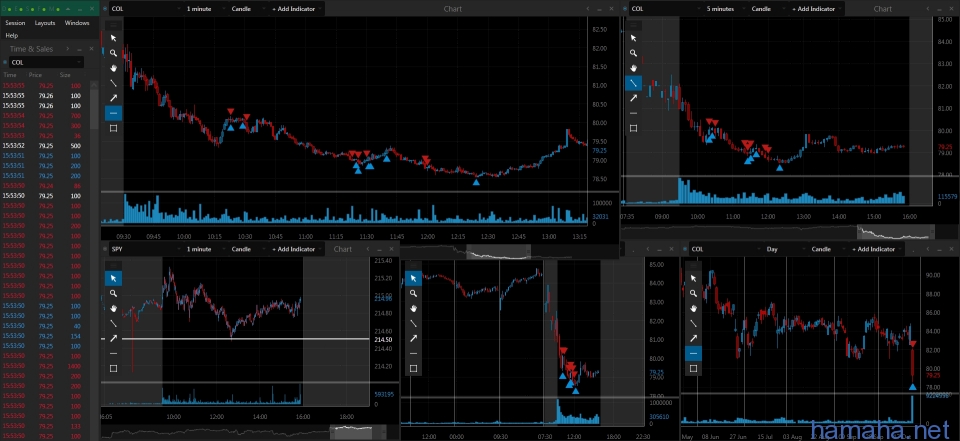Viewport: 960px width, 441px height.
Task: Select the arrow drawing tool in COL 1 minute chart
Action: [x=113, y=98]
